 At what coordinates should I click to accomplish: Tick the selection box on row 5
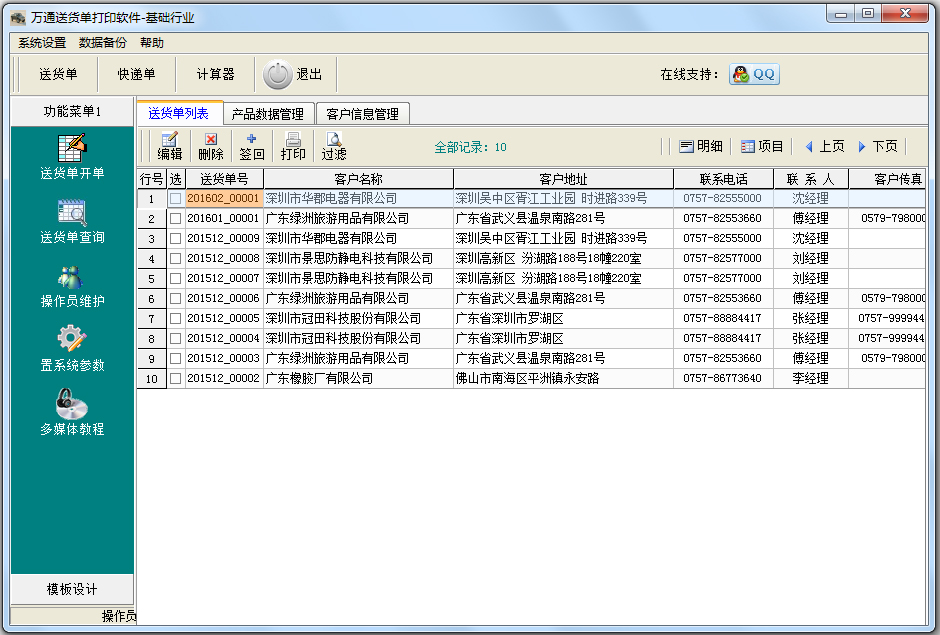point(175,278)
